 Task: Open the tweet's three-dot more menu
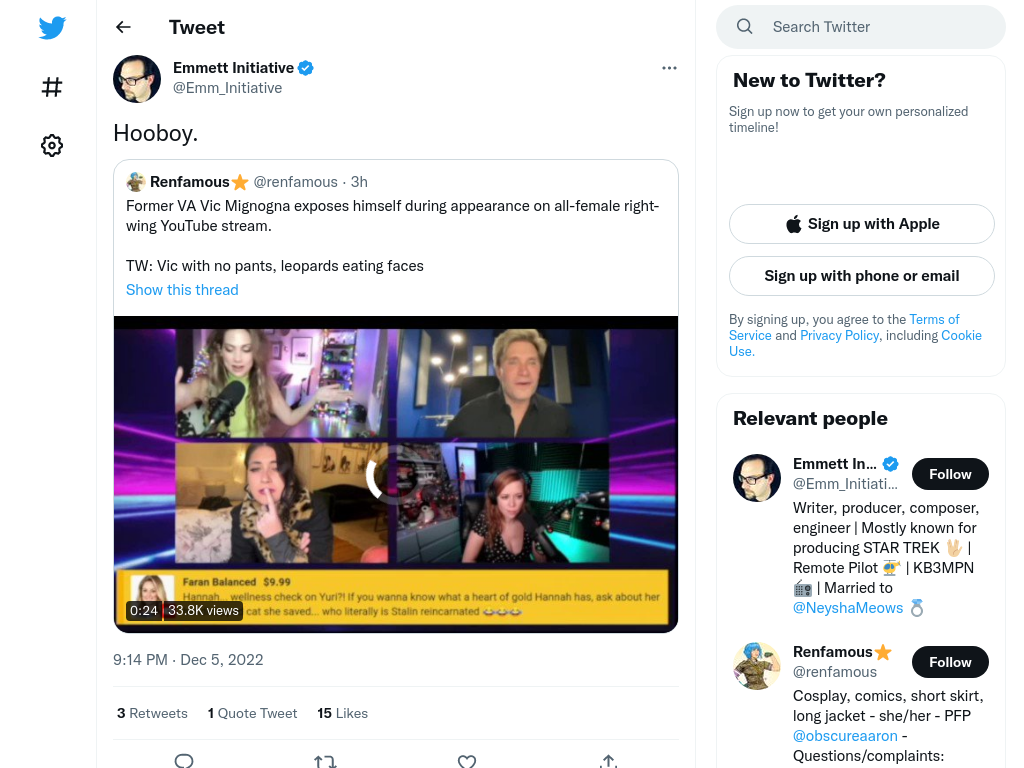point(669,68)
